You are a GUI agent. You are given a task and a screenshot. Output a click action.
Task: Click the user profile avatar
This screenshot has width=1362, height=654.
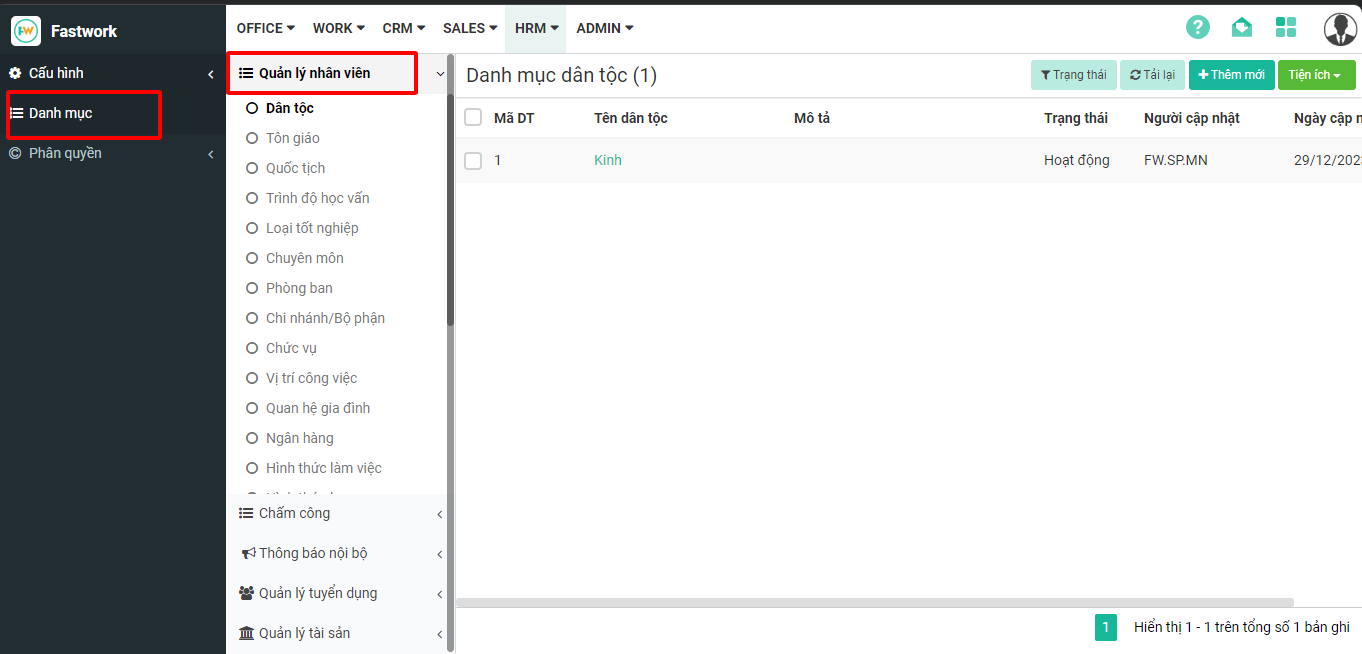click(1339, 29)
